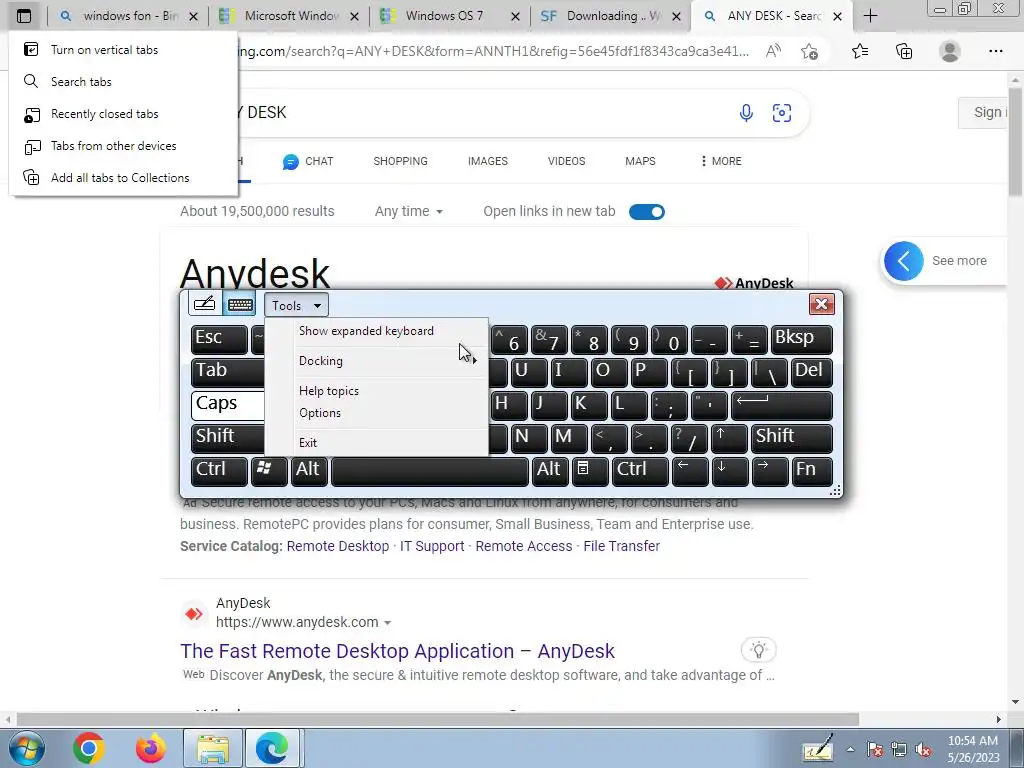Tap the context menu key on the keyboard

point(590,472)
